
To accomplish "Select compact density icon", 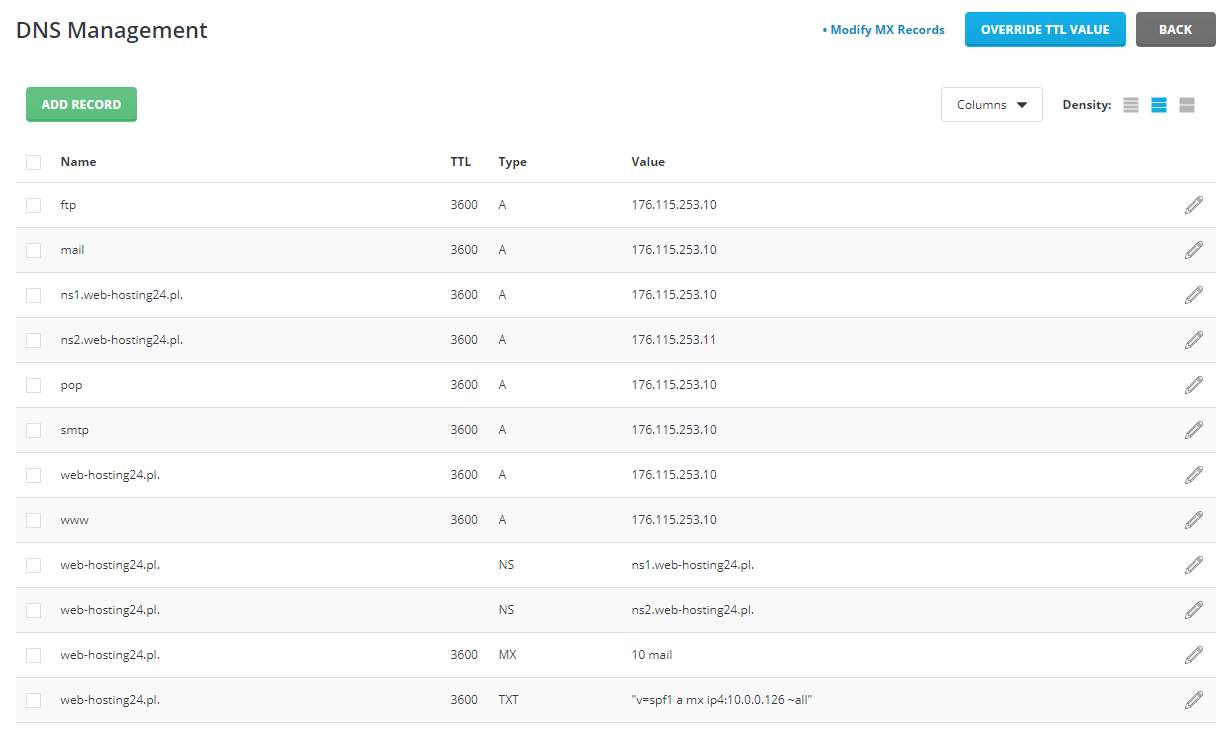I will (1131, 105).
